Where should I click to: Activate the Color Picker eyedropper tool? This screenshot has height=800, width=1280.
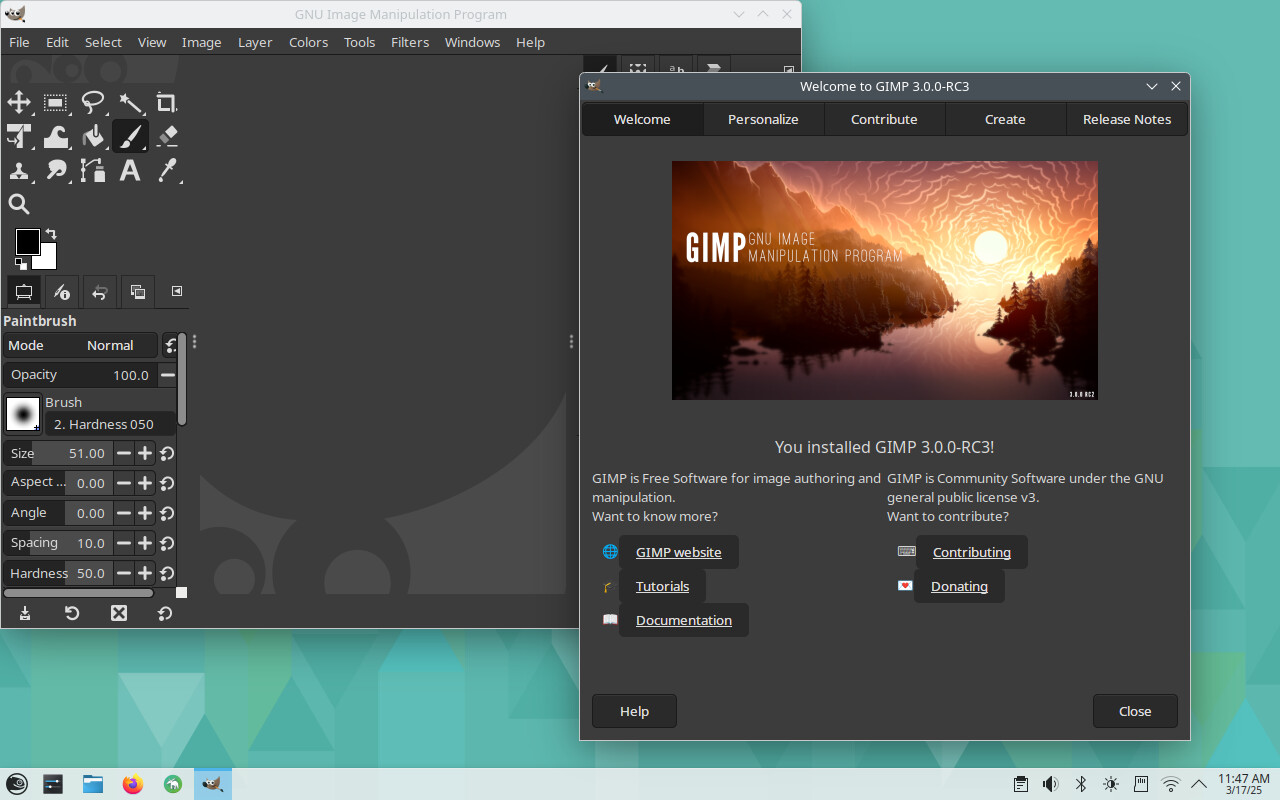point(167,170)
